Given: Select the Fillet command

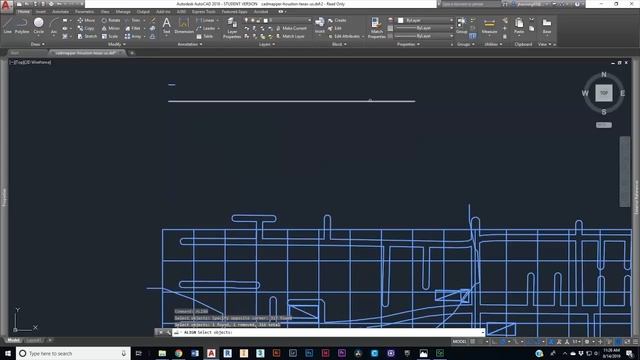Looking at the screenshot, I should coord(133,28).
